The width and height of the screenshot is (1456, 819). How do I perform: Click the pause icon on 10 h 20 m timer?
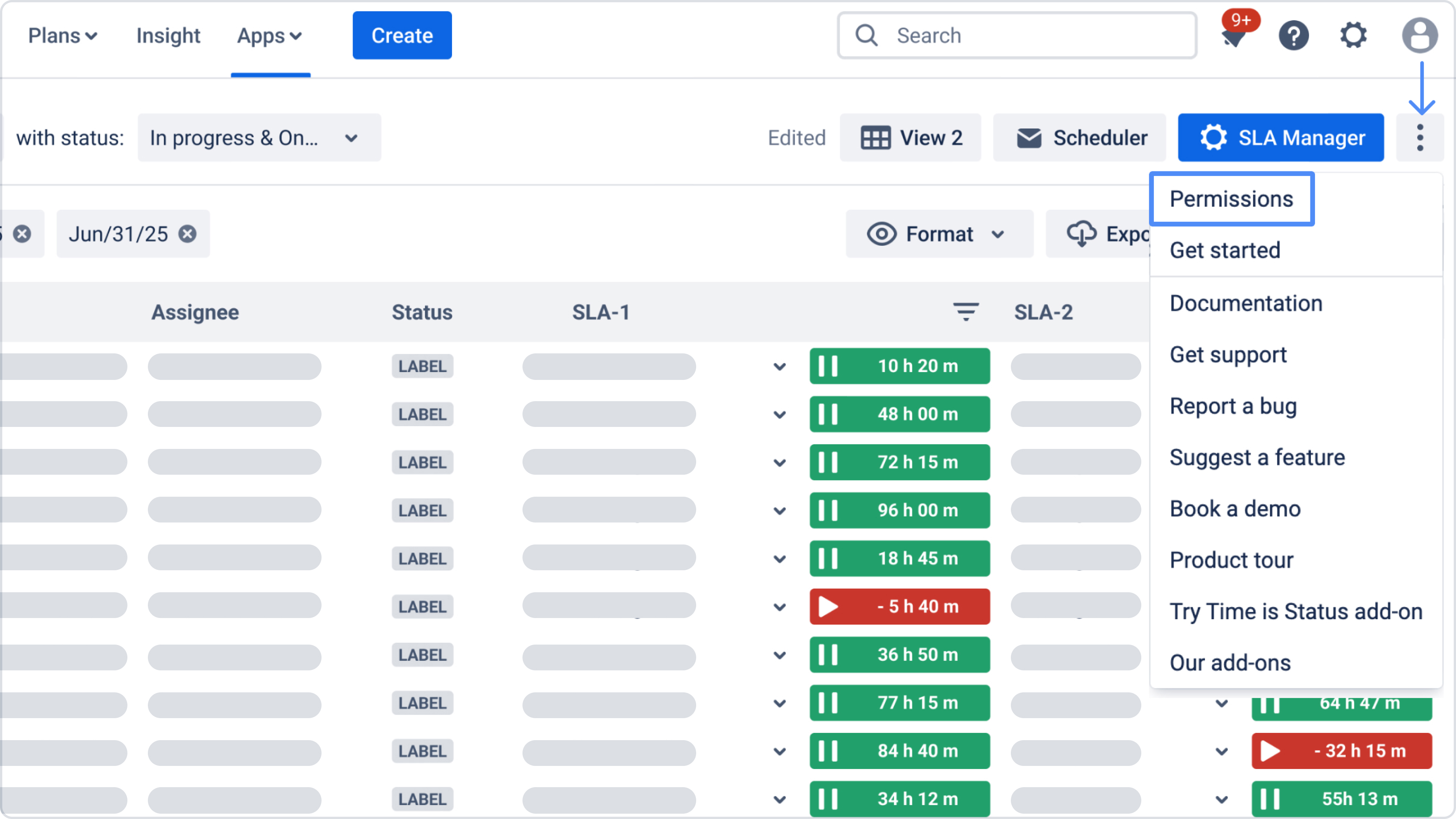tap(828, 366)
